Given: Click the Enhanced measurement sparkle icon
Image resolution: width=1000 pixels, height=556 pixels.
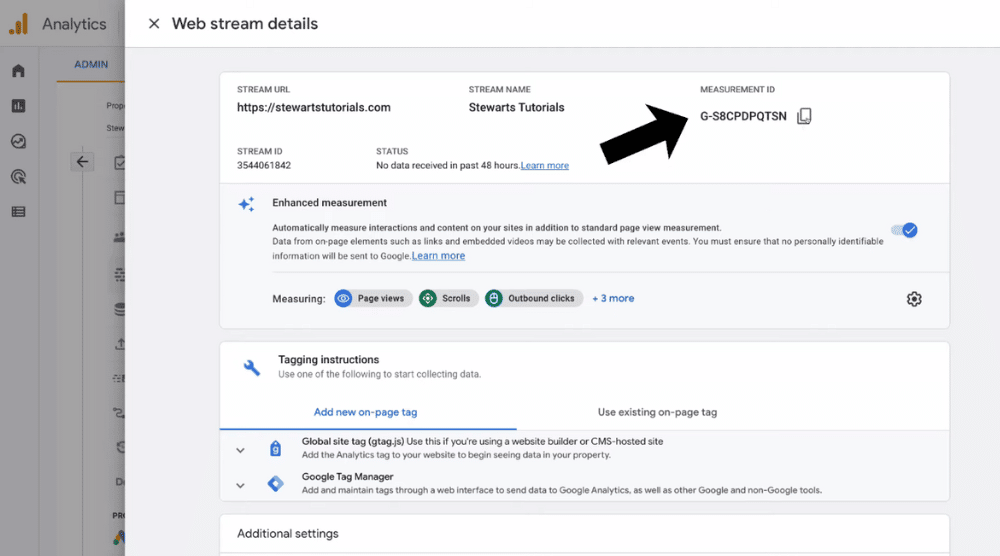Looking at the screenshot, I should click(x=247, y=204).
